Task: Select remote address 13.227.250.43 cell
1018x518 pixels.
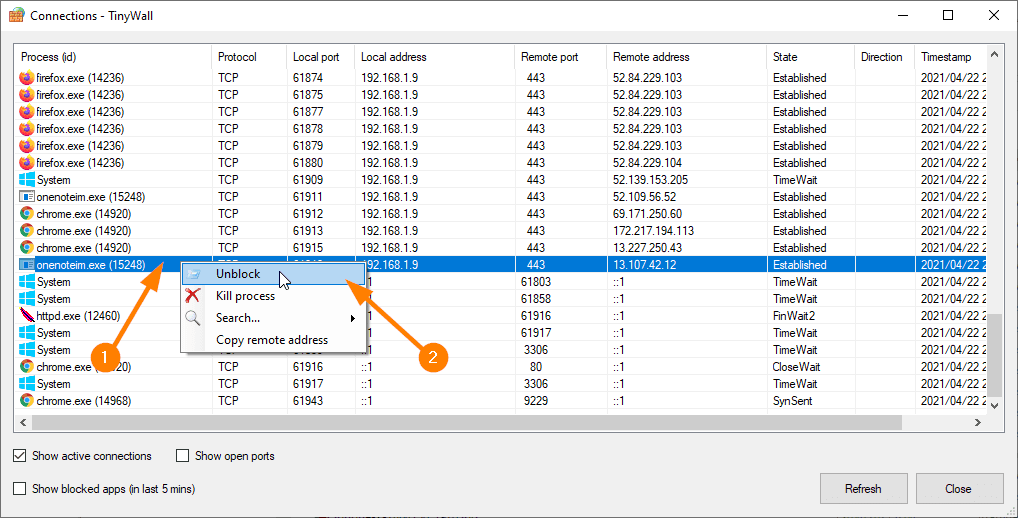Action: 647,247
